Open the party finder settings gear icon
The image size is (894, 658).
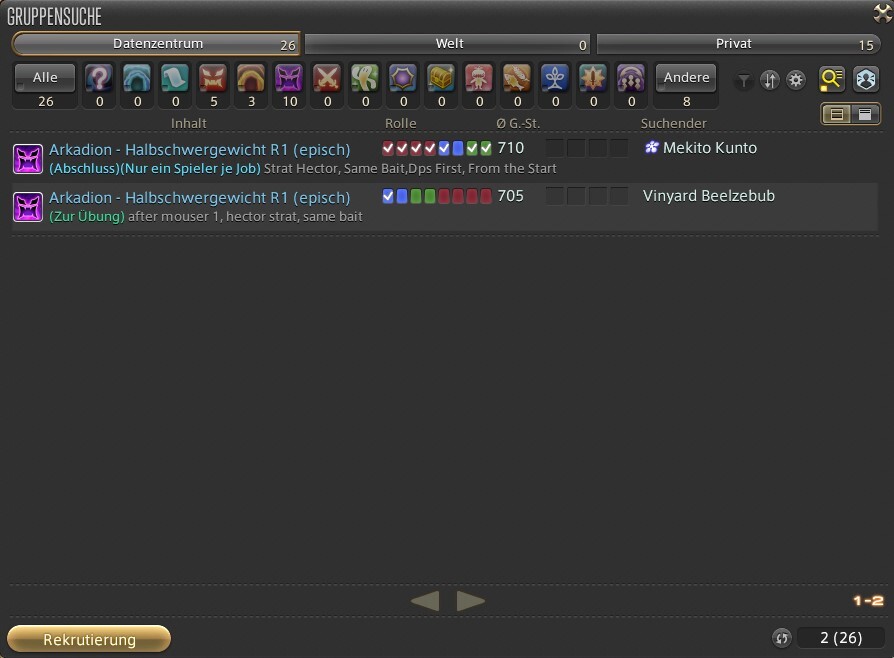point(796,81)
